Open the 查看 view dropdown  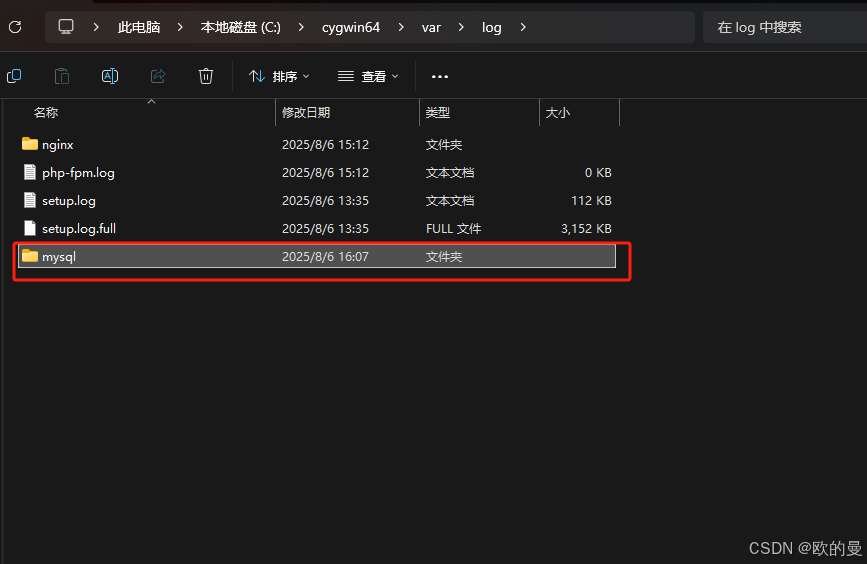click(x=368, y=76)
